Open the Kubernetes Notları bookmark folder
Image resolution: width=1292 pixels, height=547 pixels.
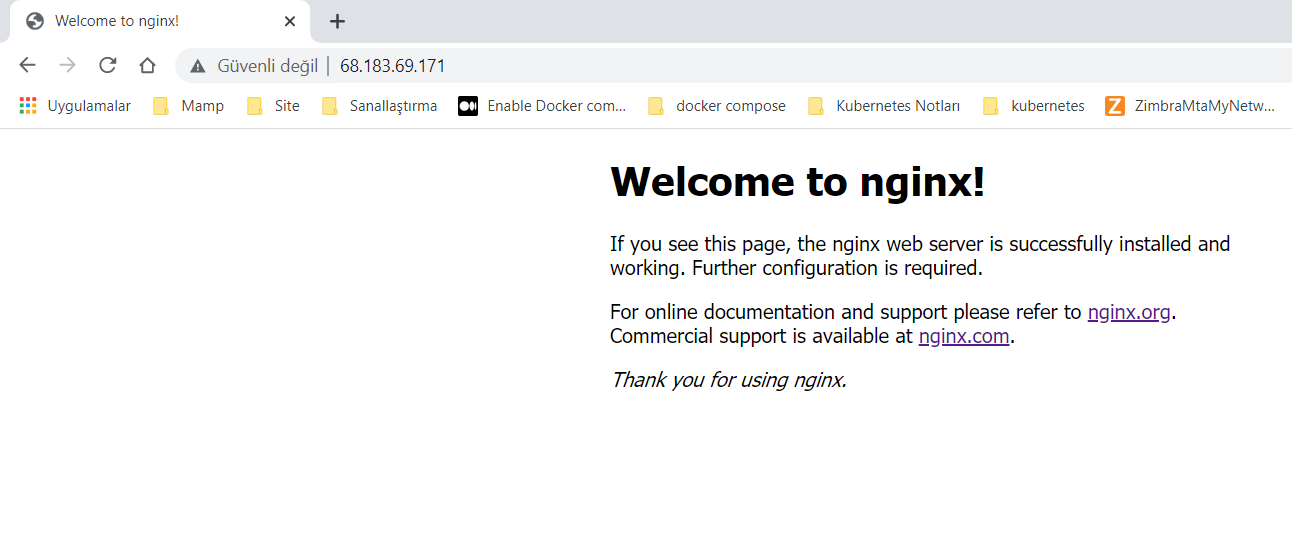(884, 106)
